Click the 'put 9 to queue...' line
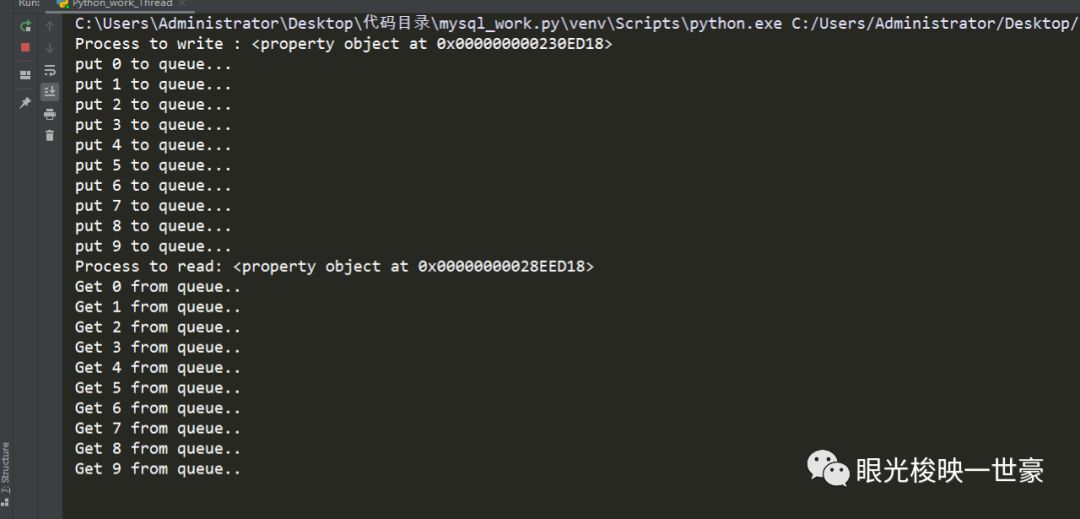 [x=153, y=246]
